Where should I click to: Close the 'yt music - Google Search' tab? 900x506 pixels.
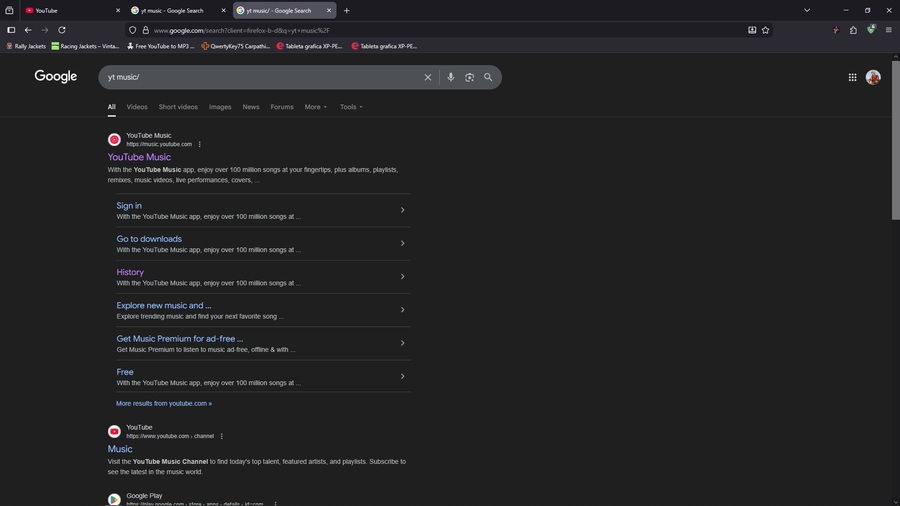[223, 10]
